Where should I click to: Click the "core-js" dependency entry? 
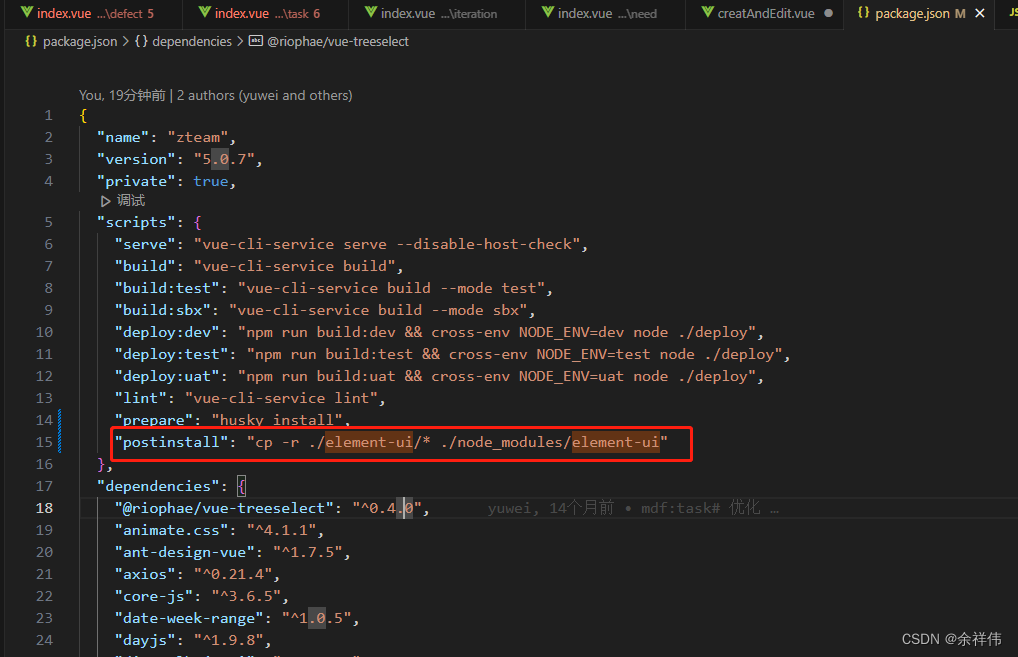pos(201,597)
